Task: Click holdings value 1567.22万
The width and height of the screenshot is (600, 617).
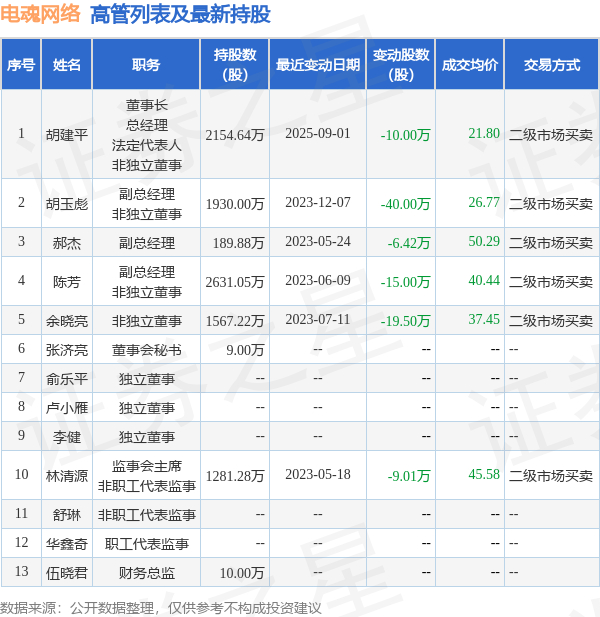Action: 234,321
